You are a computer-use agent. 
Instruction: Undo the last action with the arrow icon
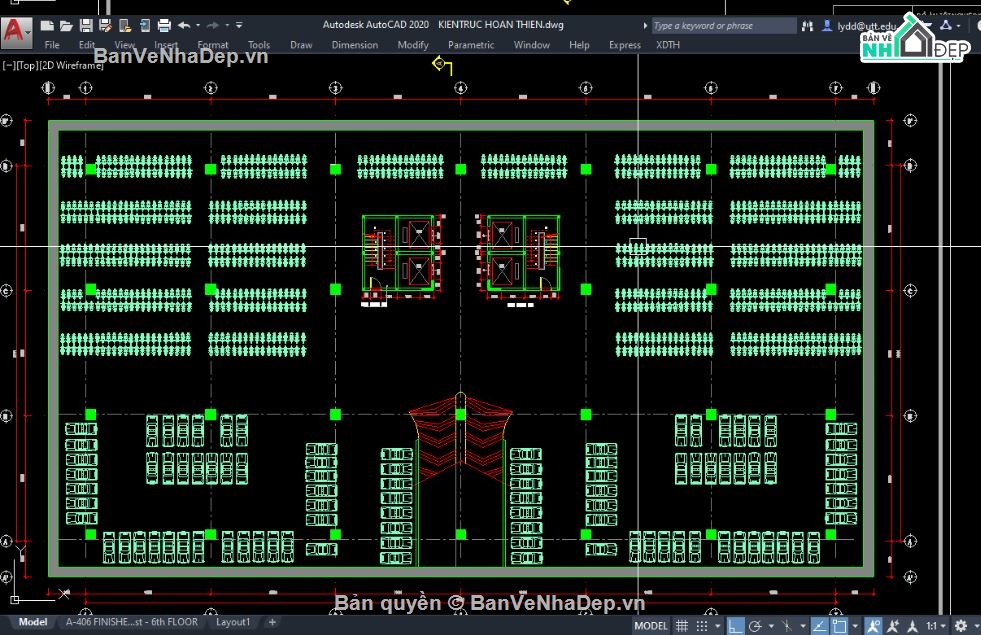(x=184, y=25)
